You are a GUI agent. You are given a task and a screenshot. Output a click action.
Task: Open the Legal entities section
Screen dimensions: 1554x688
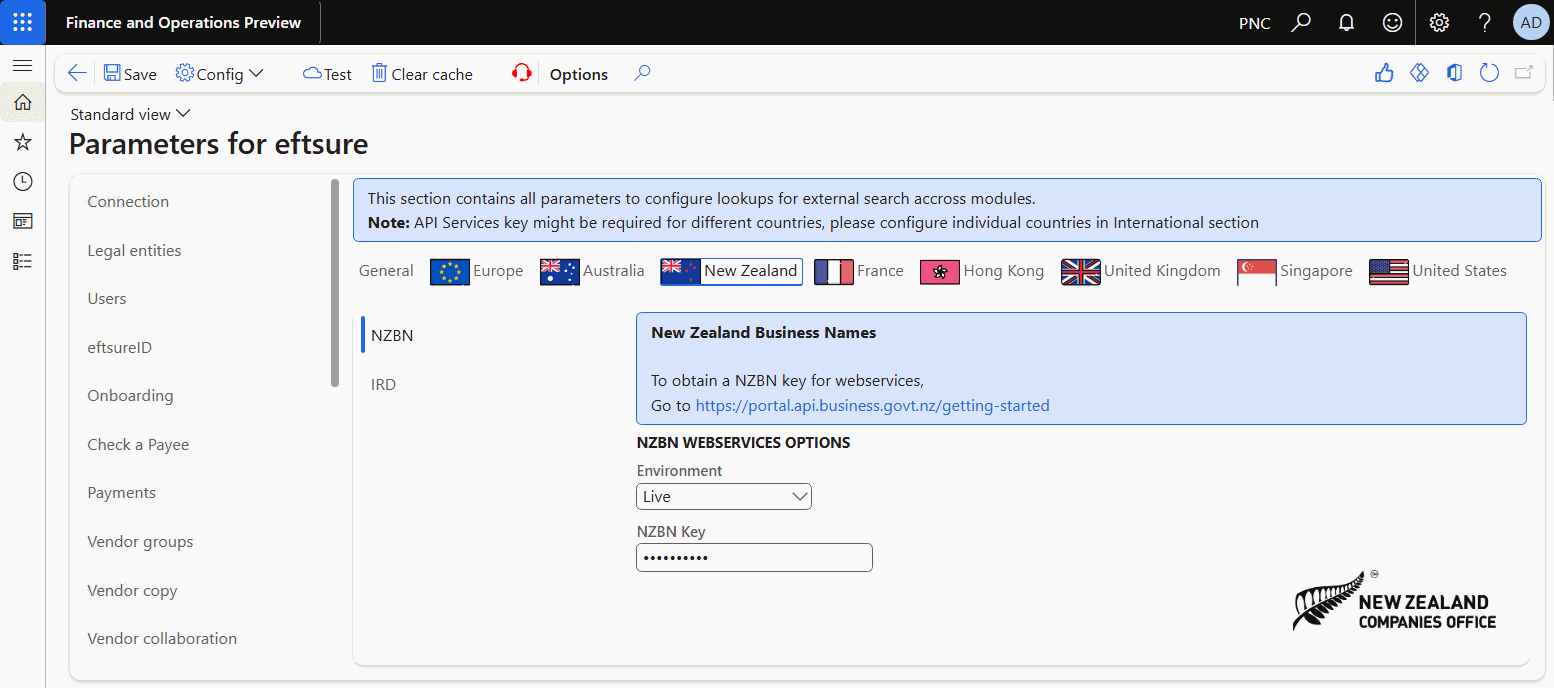[x=134, y=250]
